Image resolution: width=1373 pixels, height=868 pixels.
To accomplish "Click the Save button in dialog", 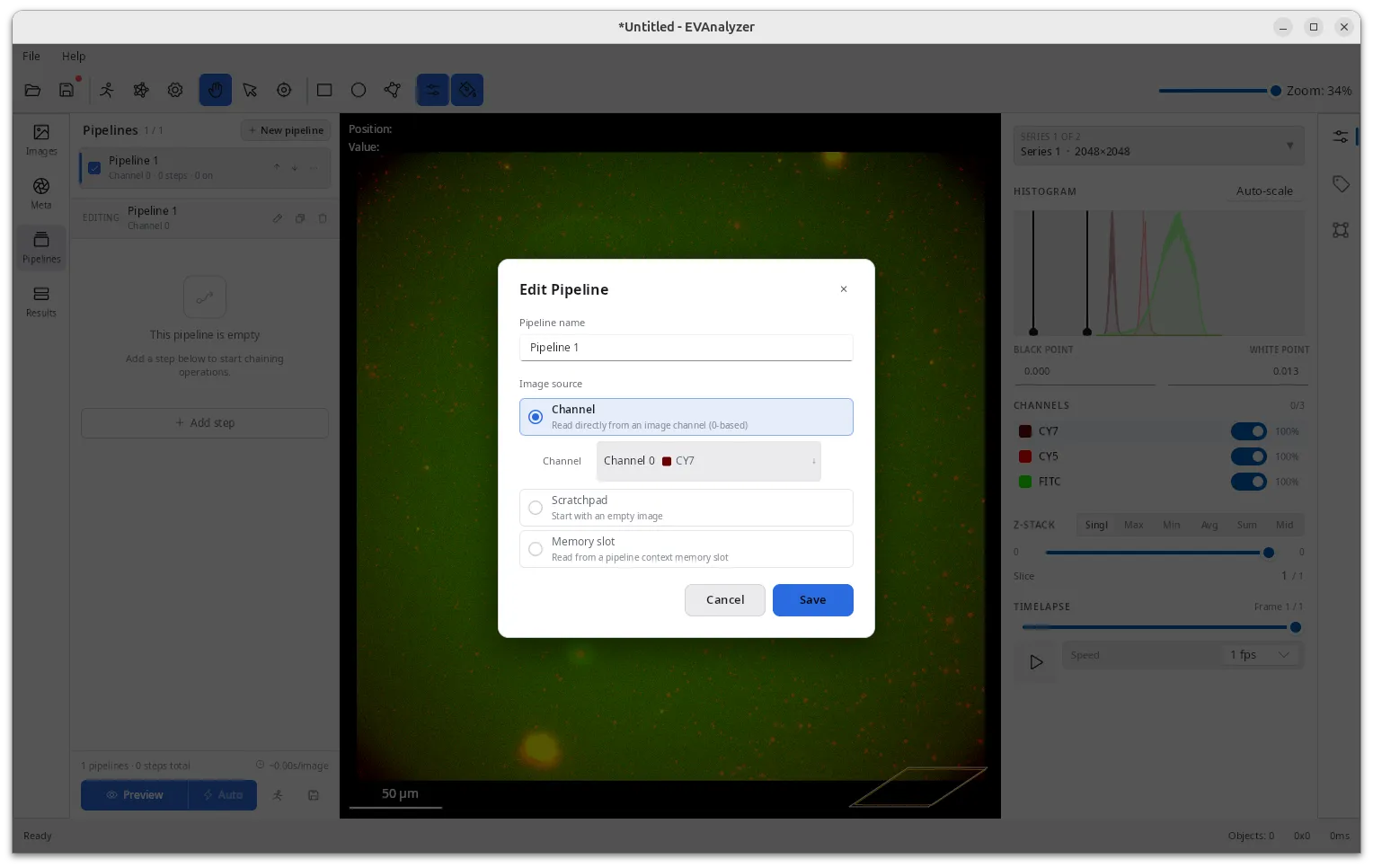I will 813,600.
